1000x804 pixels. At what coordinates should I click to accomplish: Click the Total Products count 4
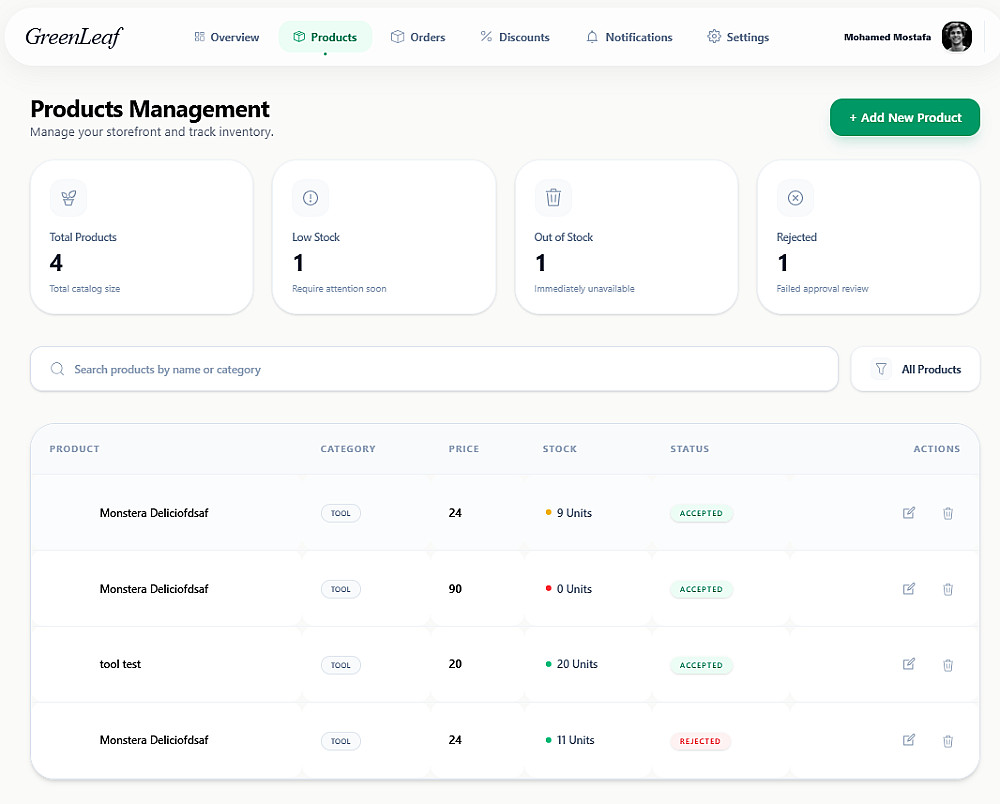coord(56,263)
